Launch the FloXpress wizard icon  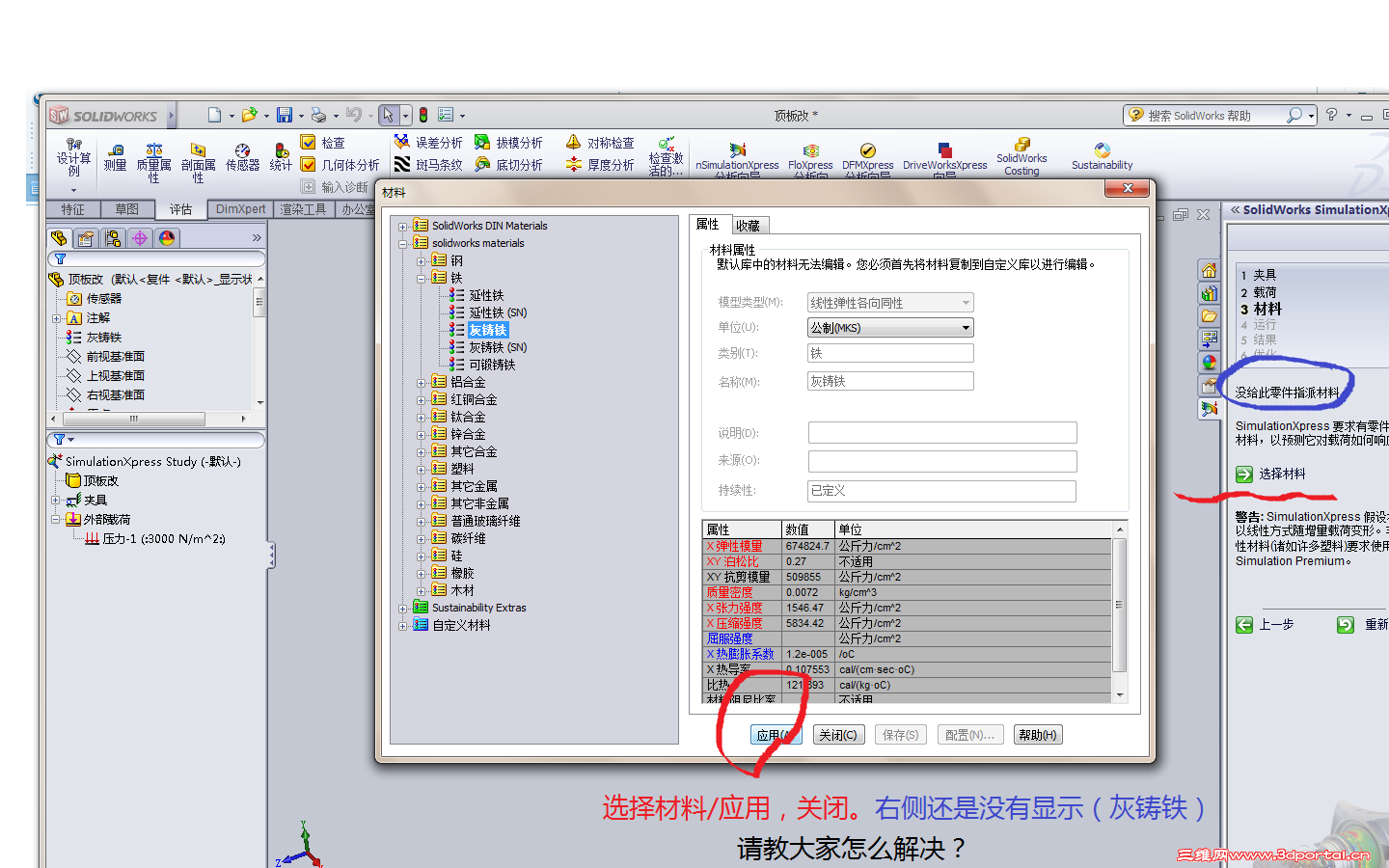(x=810, y=159)
